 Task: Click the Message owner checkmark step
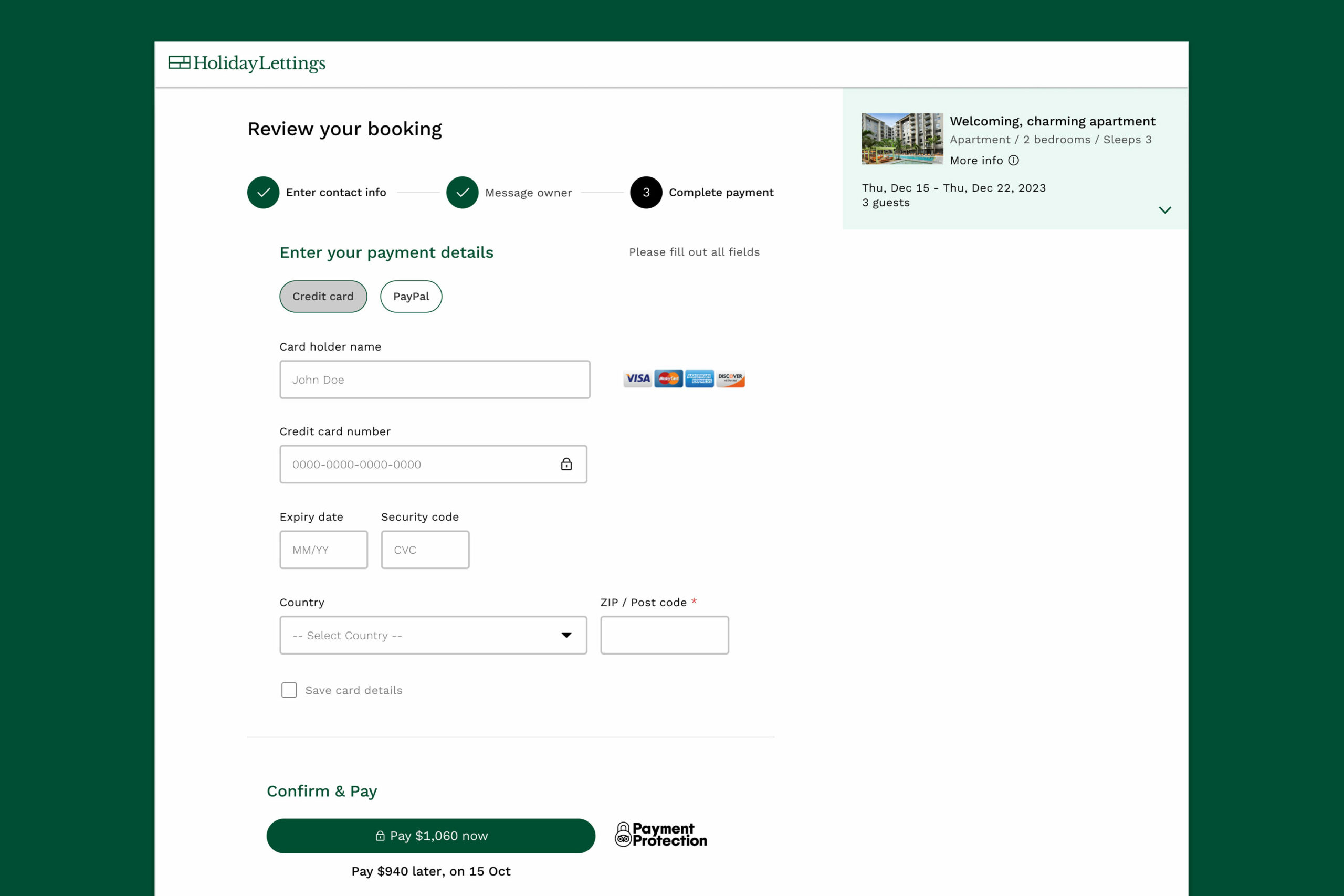pyautogui.click(x=463, y=193)
